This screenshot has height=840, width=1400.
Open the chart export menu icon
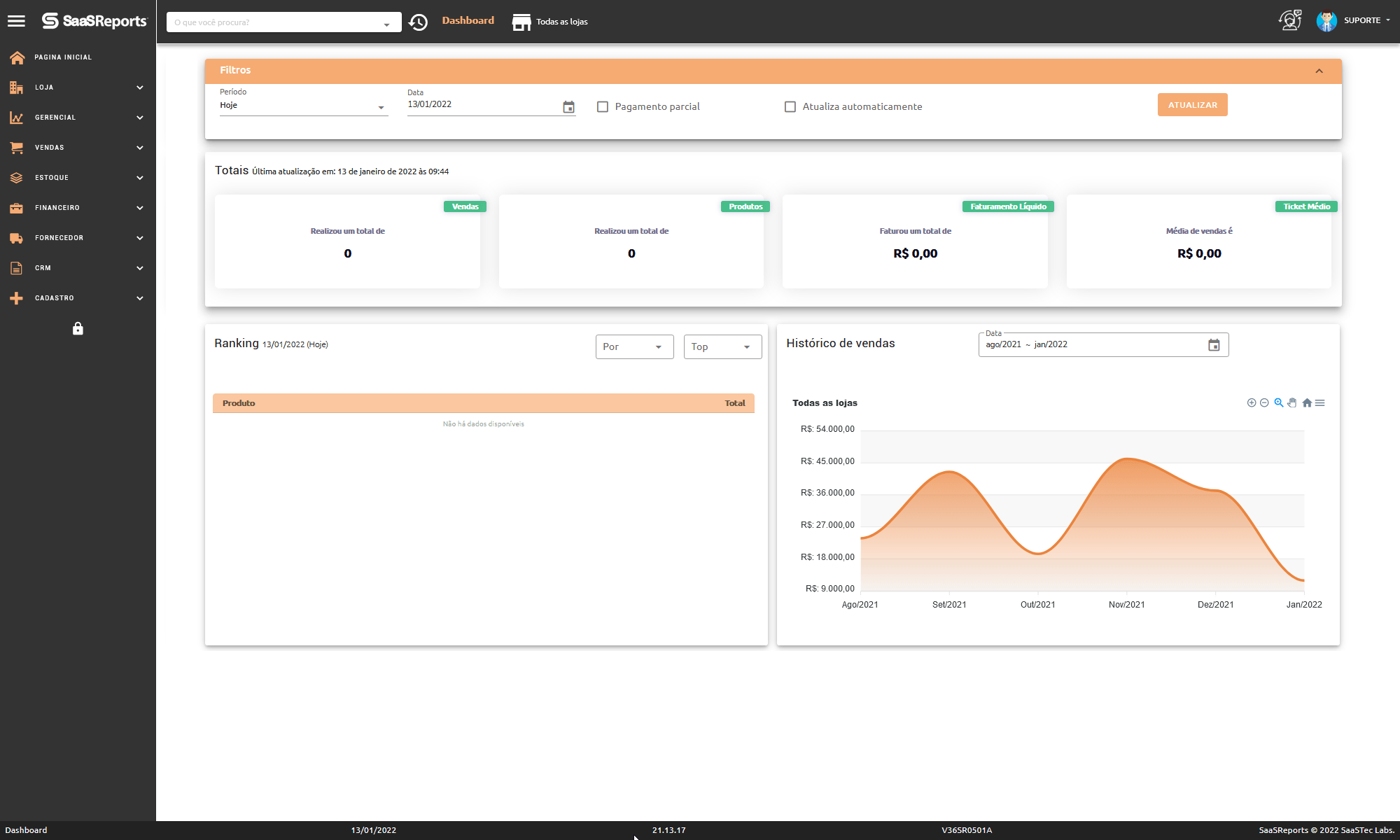click(1319, 402)
